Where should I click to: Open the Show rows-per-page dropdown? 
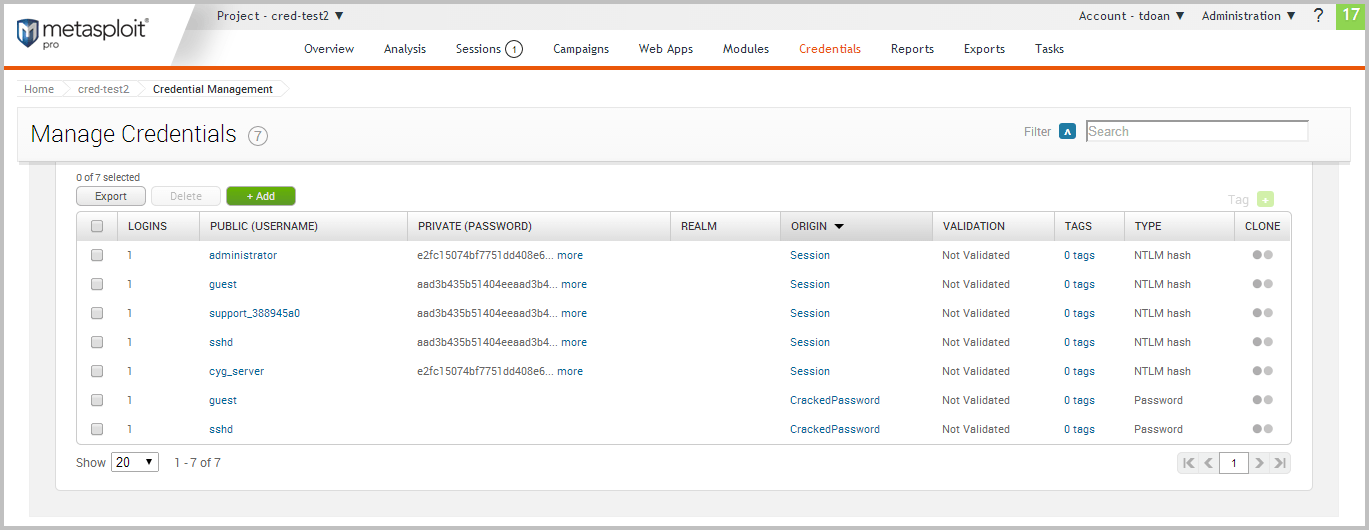[x=135, y=462]
